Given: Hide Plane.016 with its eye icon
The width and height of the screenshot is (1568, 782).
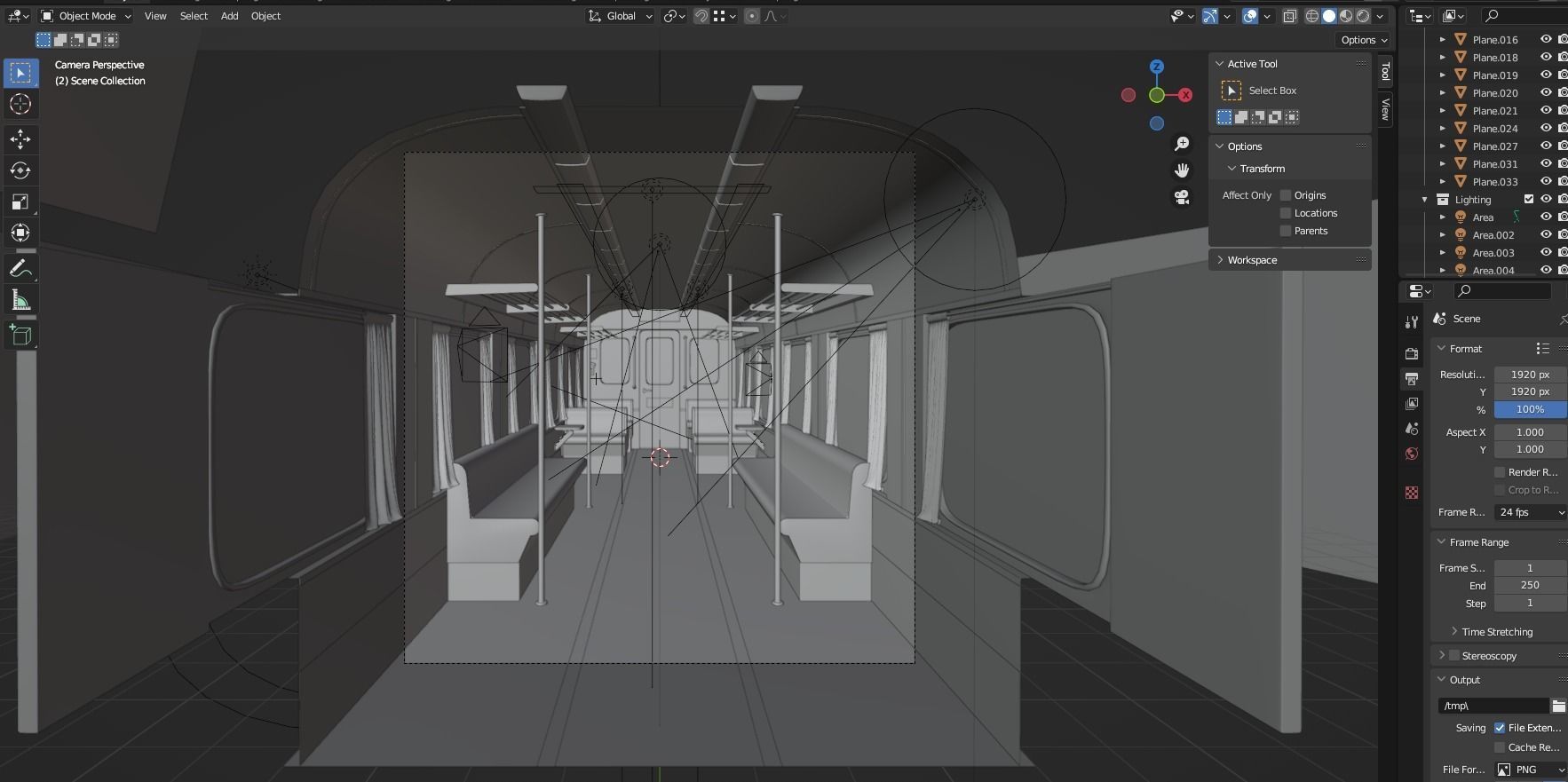Looking at the screenshot, I should point(1546,40).
